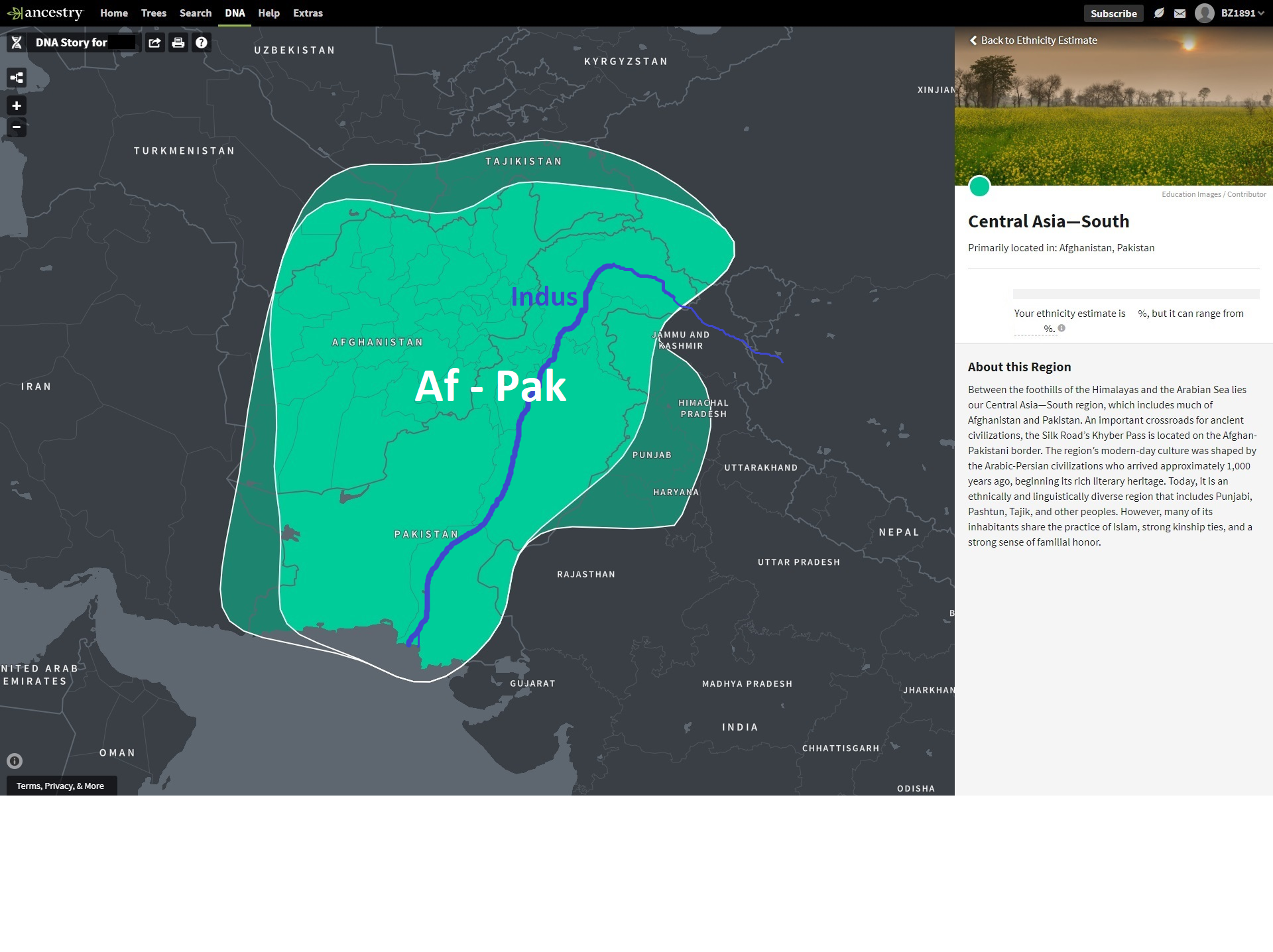The height and width of the screenshot is (952, 1273).
Task: Click the DNA helix icon
Action: point(17,42)
